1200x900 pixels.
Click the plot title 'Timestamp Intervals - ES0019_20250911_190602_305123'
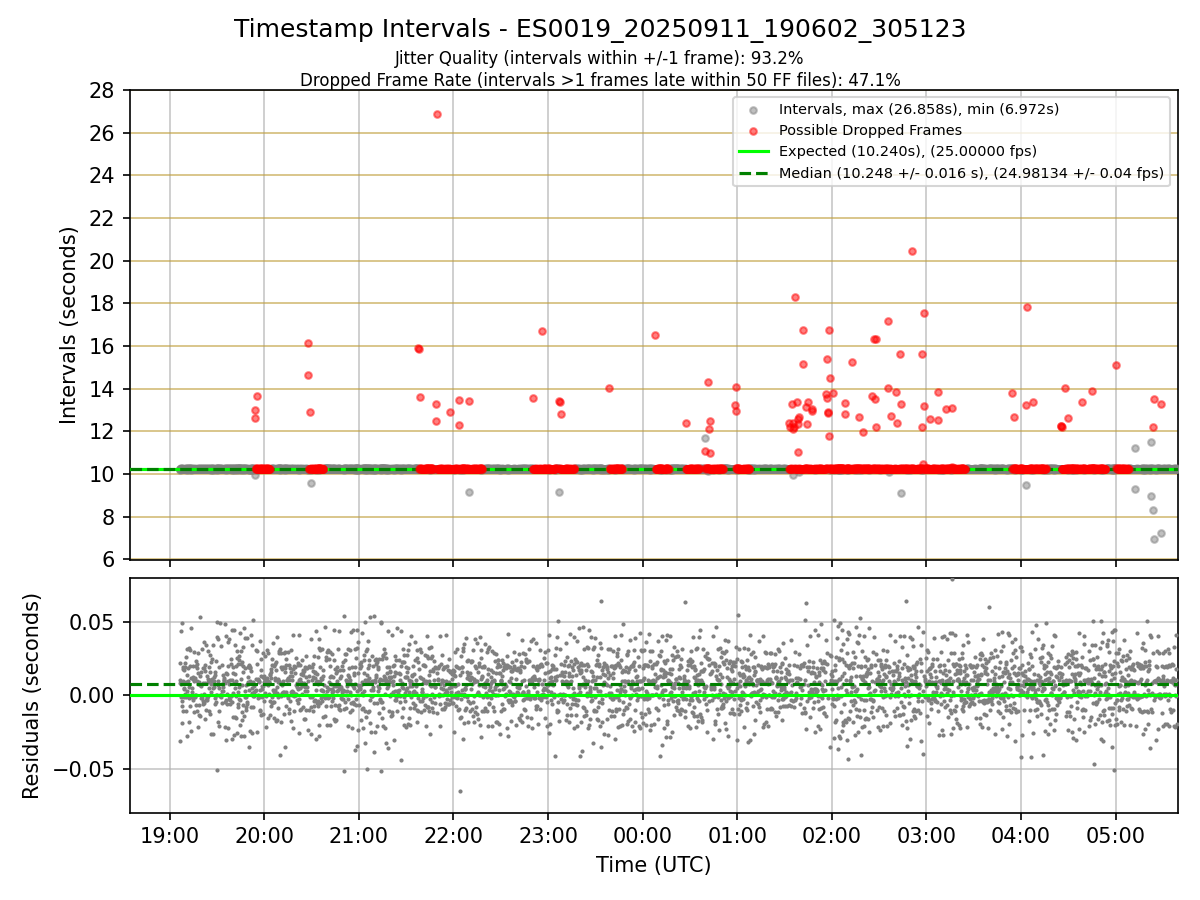click(x=600, y=30)
